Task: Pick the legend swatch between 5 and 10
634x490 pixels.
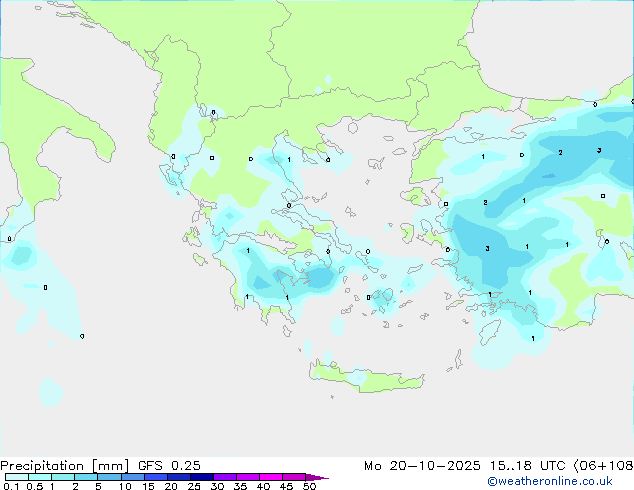Action: pos(109,477)
